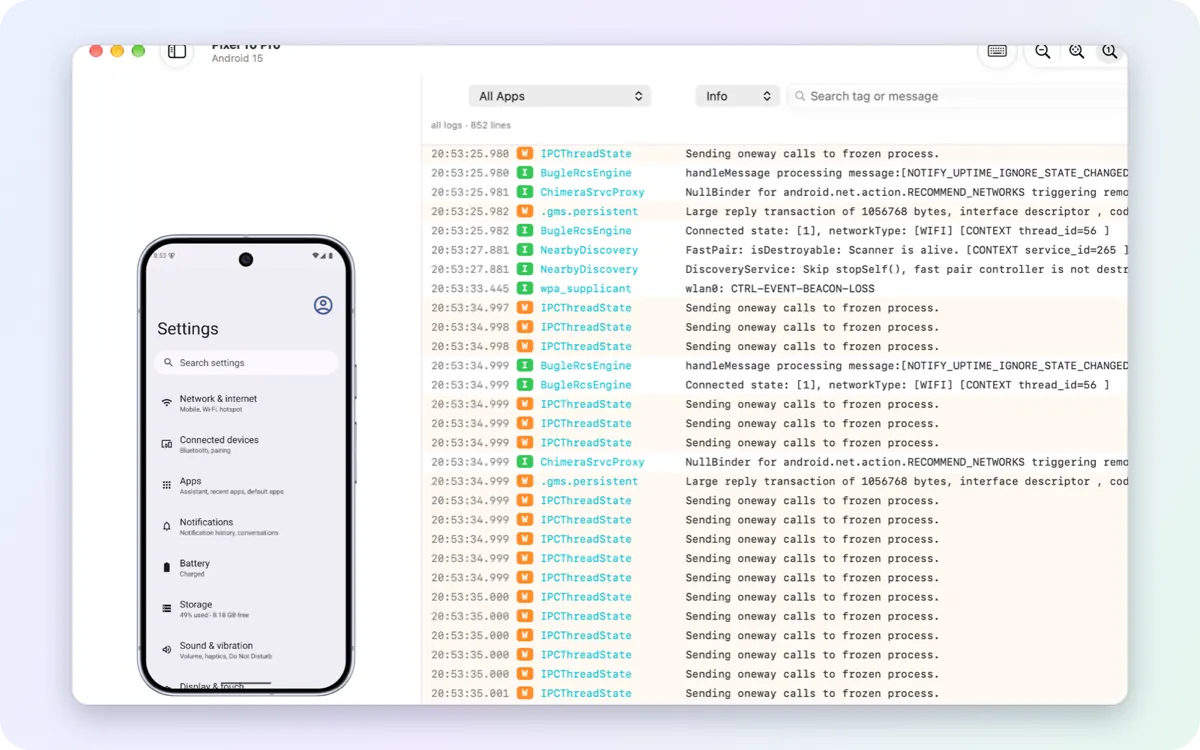The height and width of the screenshot is (750, 1200).
Task: Tap the Search settings box on phone
Action: coord(246,363)
